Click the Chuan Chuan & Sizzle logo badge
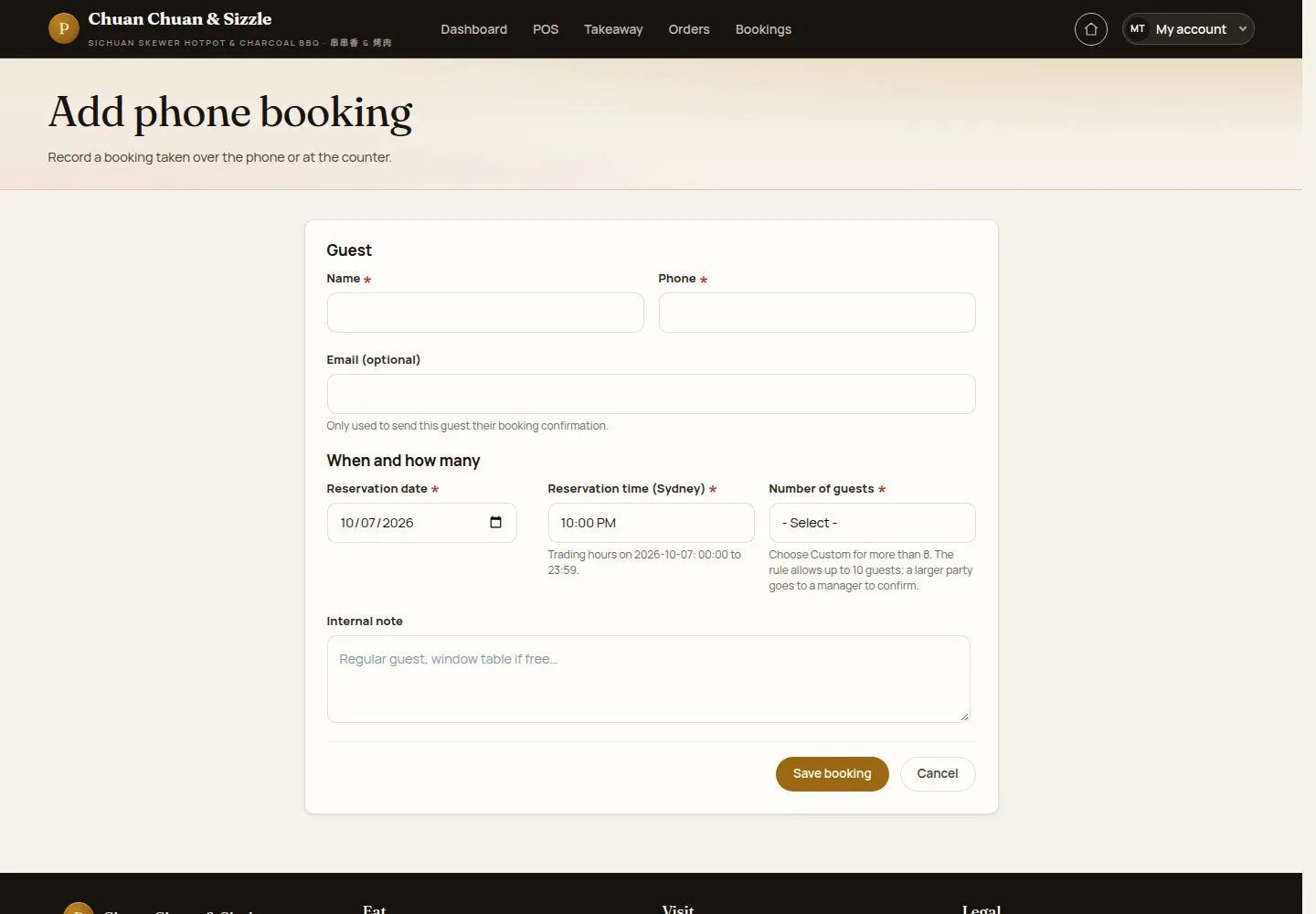Viewport: 1316px width, 914px height. [63, 28]
